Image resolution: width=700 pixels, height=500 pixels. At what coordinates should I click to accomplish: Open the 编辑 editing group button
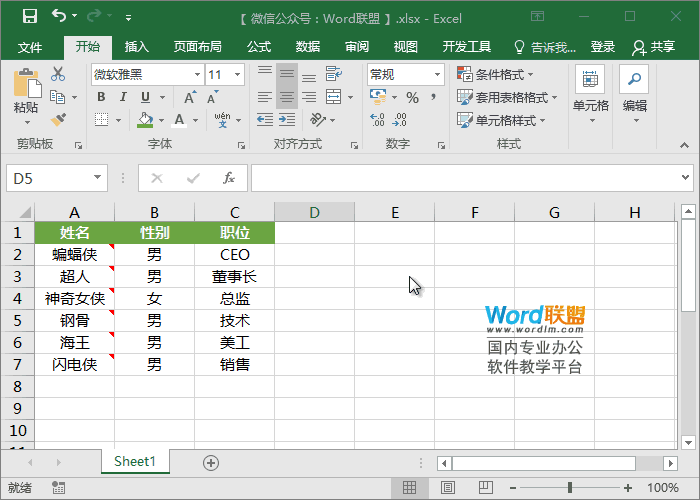click(x=635, y=95)
